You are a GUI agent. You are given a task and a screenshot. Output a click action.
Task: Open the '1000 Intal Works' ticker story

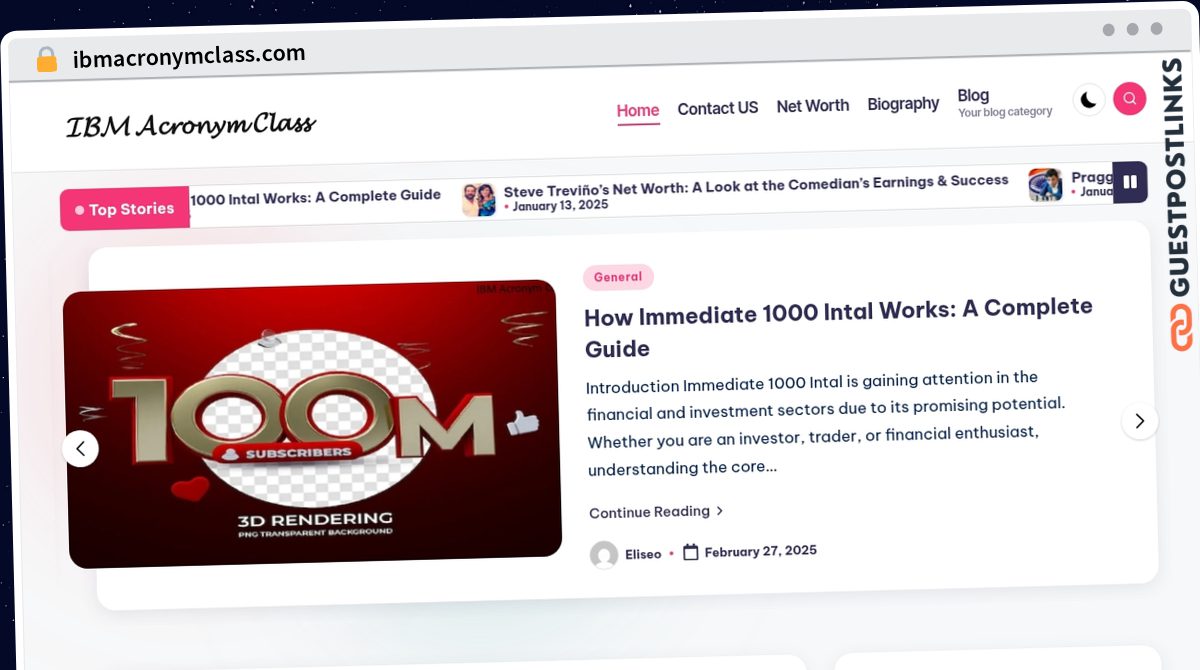point(315,197)
